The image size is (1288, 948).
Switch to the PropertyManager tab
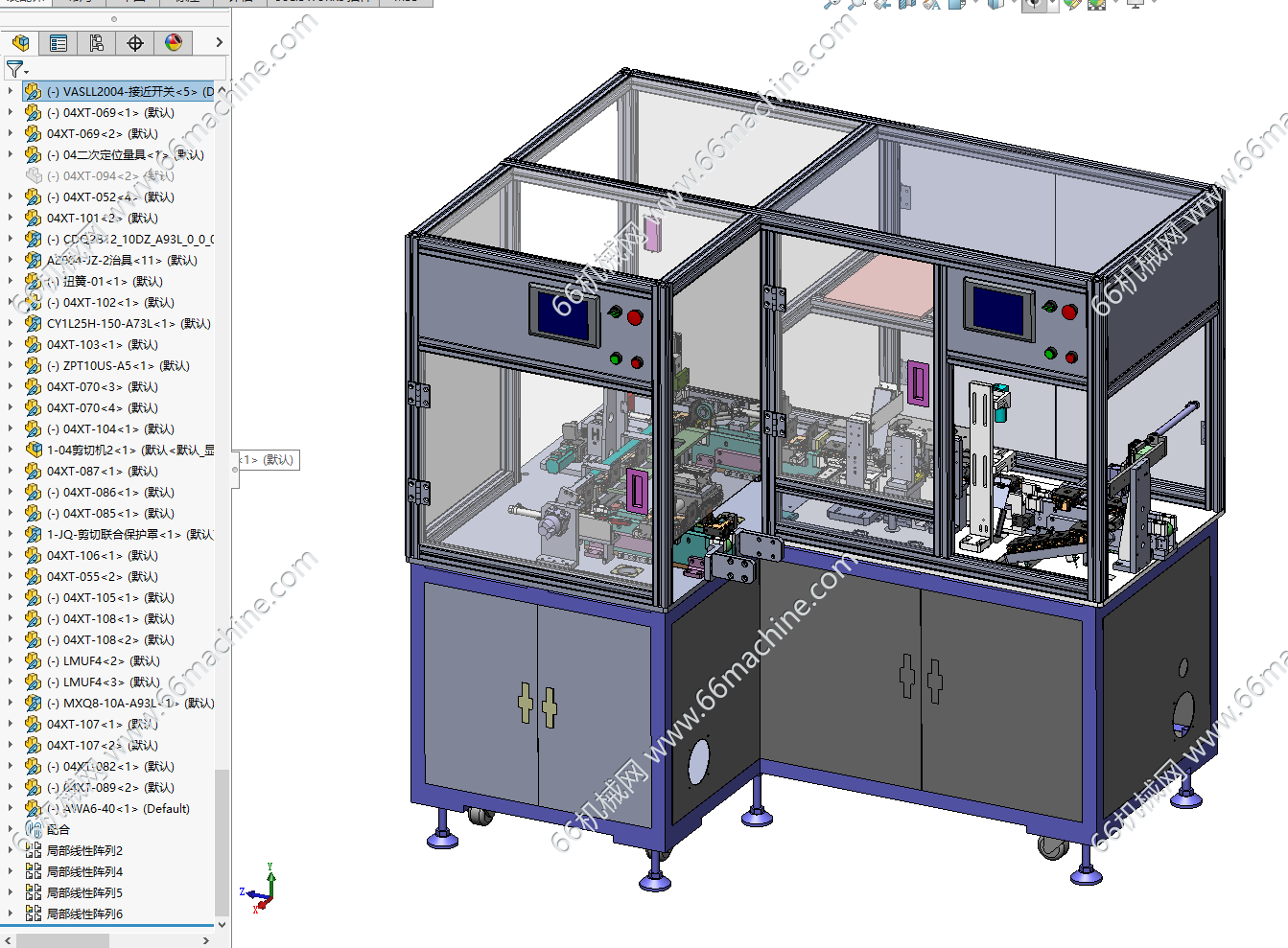click(59, 43)
